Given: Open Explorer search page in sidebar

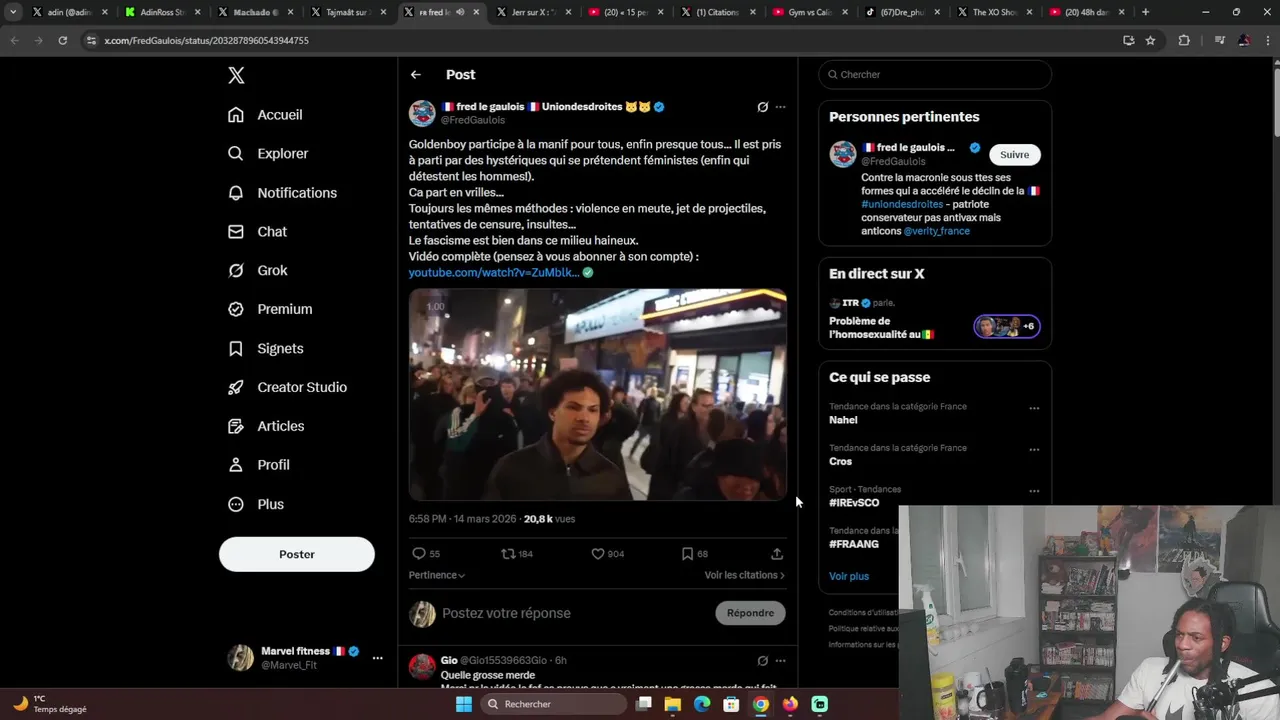Looking at the screenshot, I should [x=268, y=154].
